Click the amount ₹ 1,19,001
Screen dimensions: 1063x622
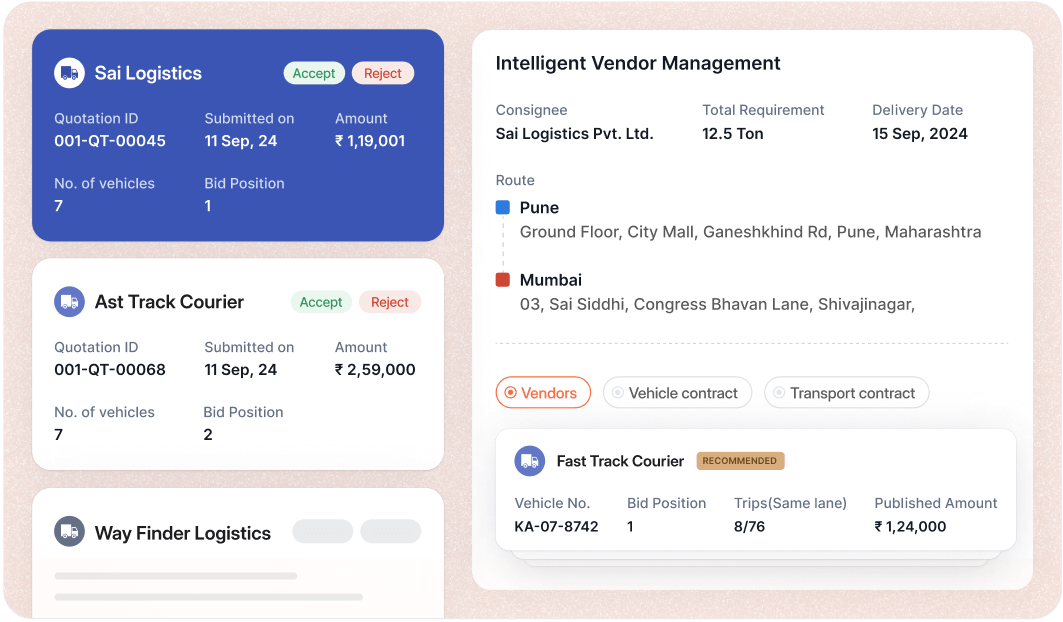(x=370, y=141)
